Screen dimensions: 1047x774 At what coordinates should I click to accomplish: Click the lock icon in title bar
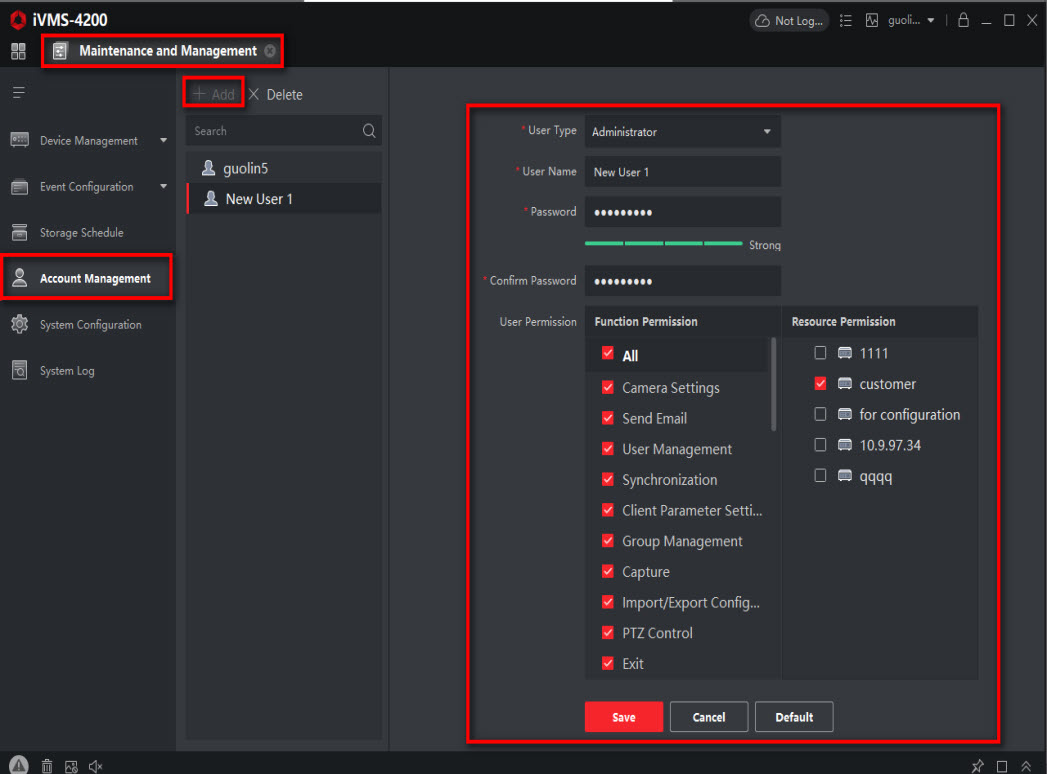(x=963, y=20)
